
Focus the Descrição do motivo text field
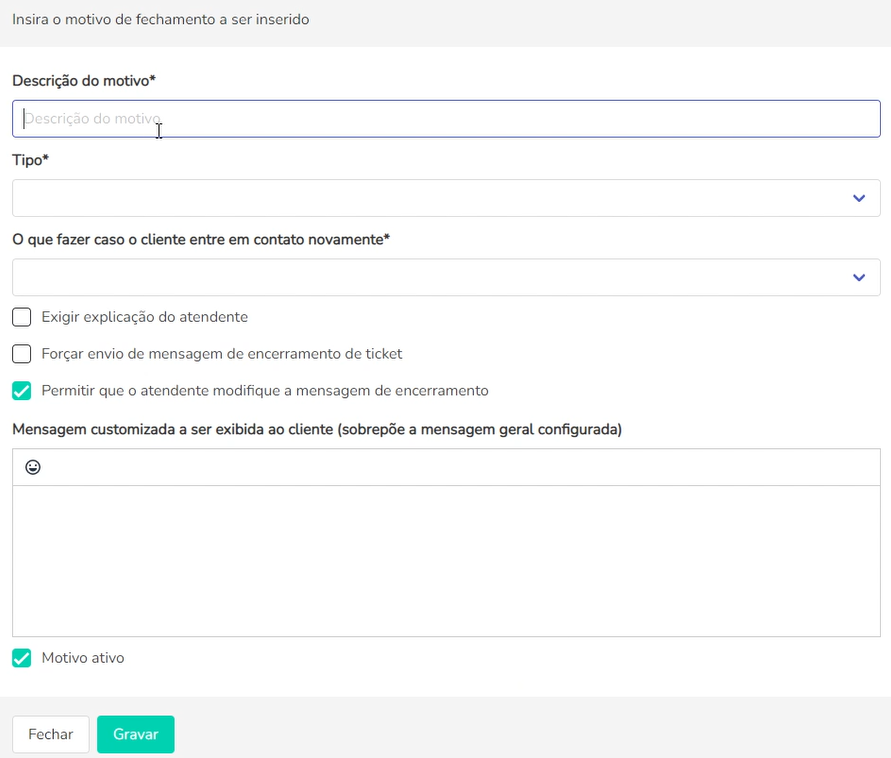[445, 118]
